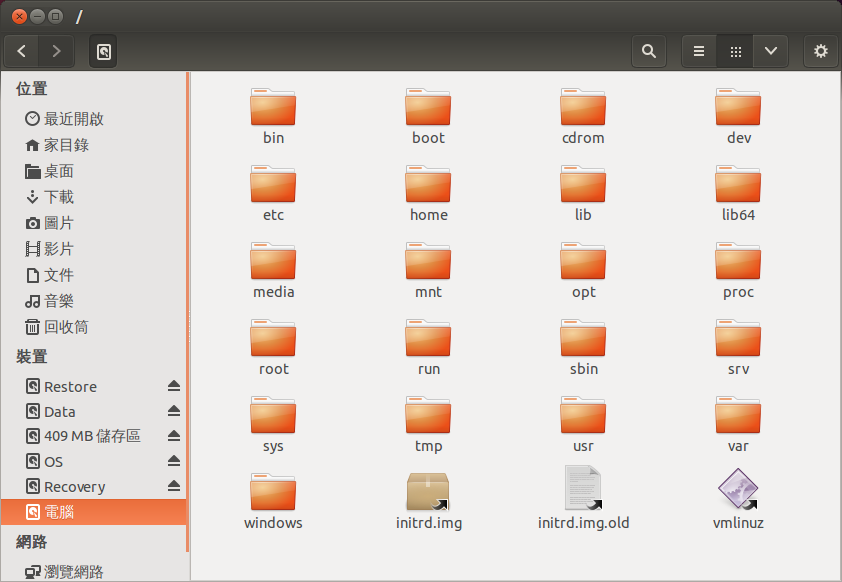Open 影片 videos location
Screen dimensions: 842x582
point(93,249)
